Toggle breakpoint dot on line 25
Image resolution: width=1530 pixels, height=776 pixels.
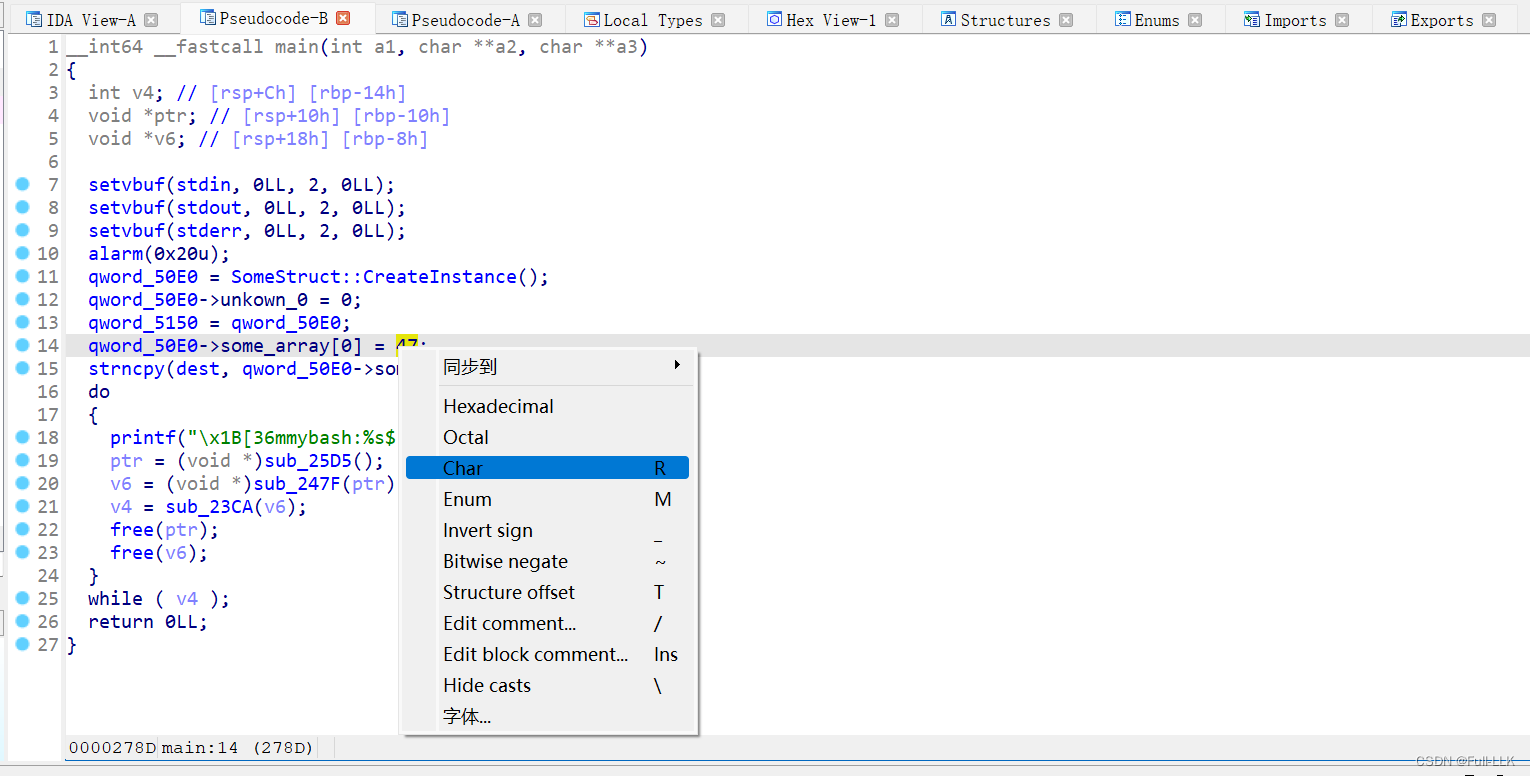pos(22,599)
